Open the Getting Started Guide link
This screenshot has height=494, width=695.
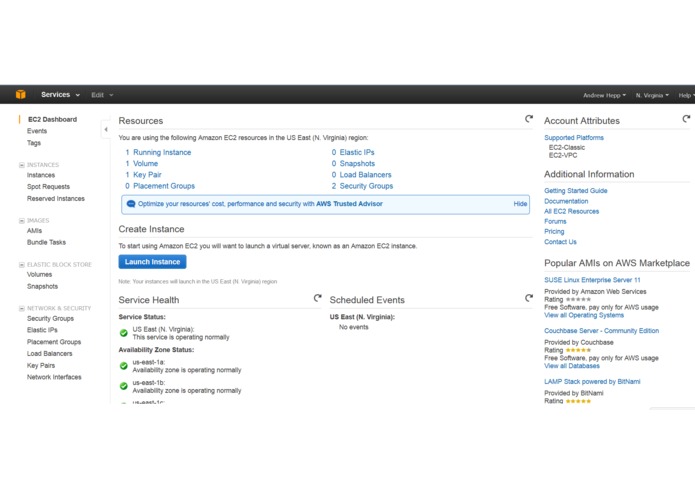pyautogui.click(x=575, y=191)
